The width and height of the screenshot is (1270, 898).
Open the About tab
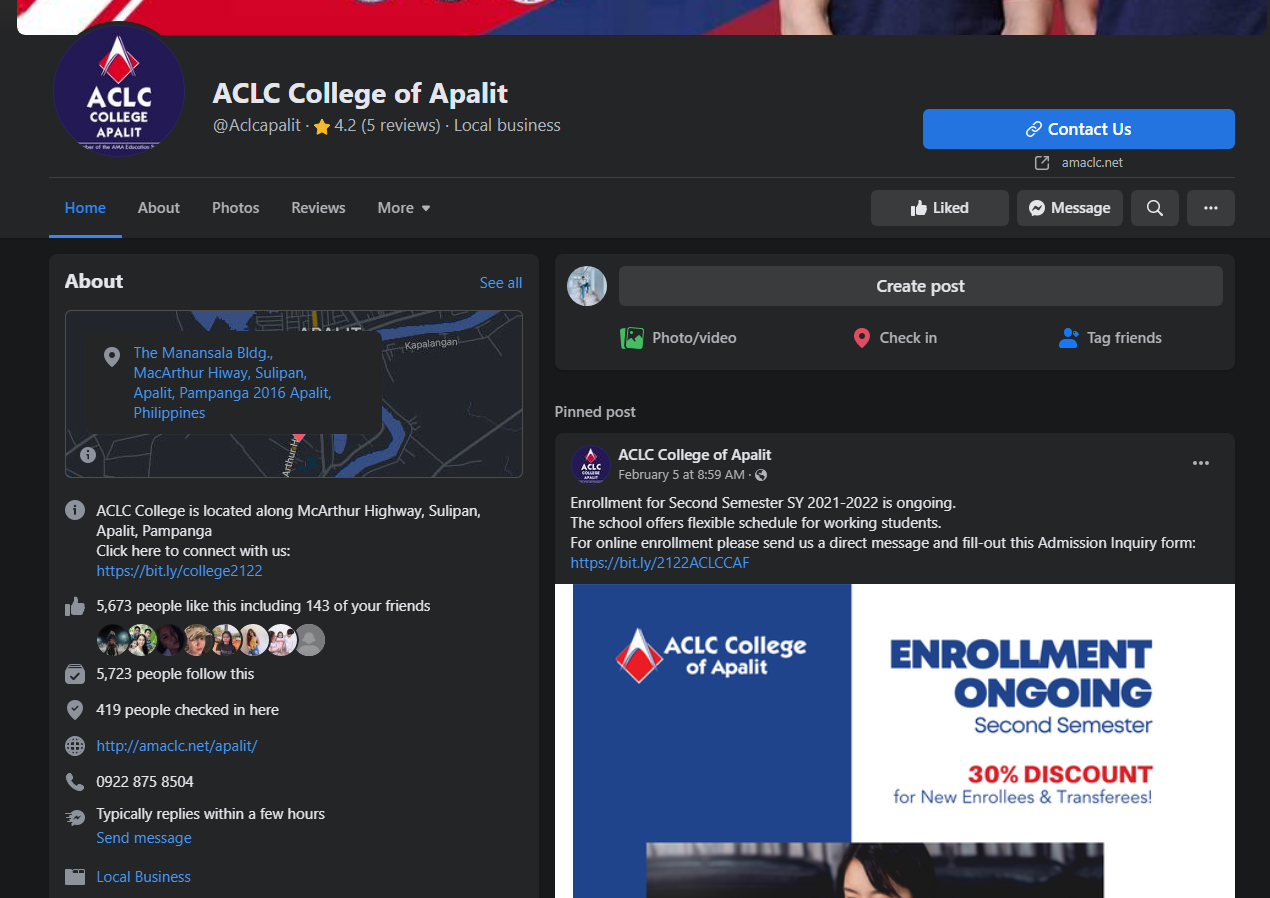[159, 208]
